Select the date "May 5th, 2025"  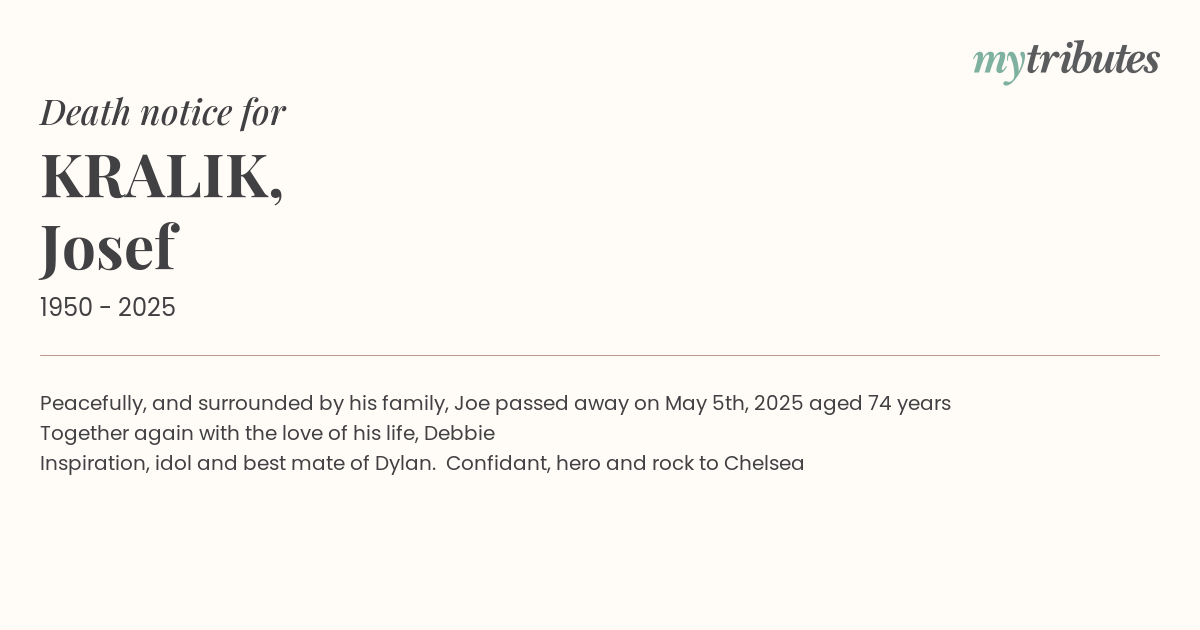pos(733,404)
